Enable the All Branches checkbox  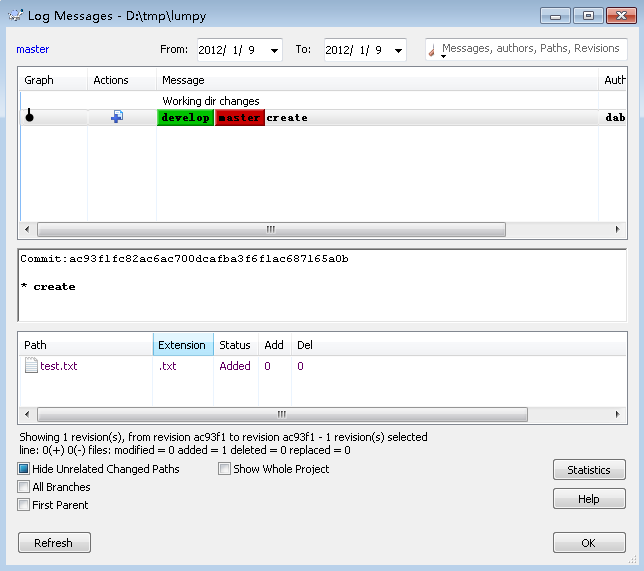pos(24,487)
